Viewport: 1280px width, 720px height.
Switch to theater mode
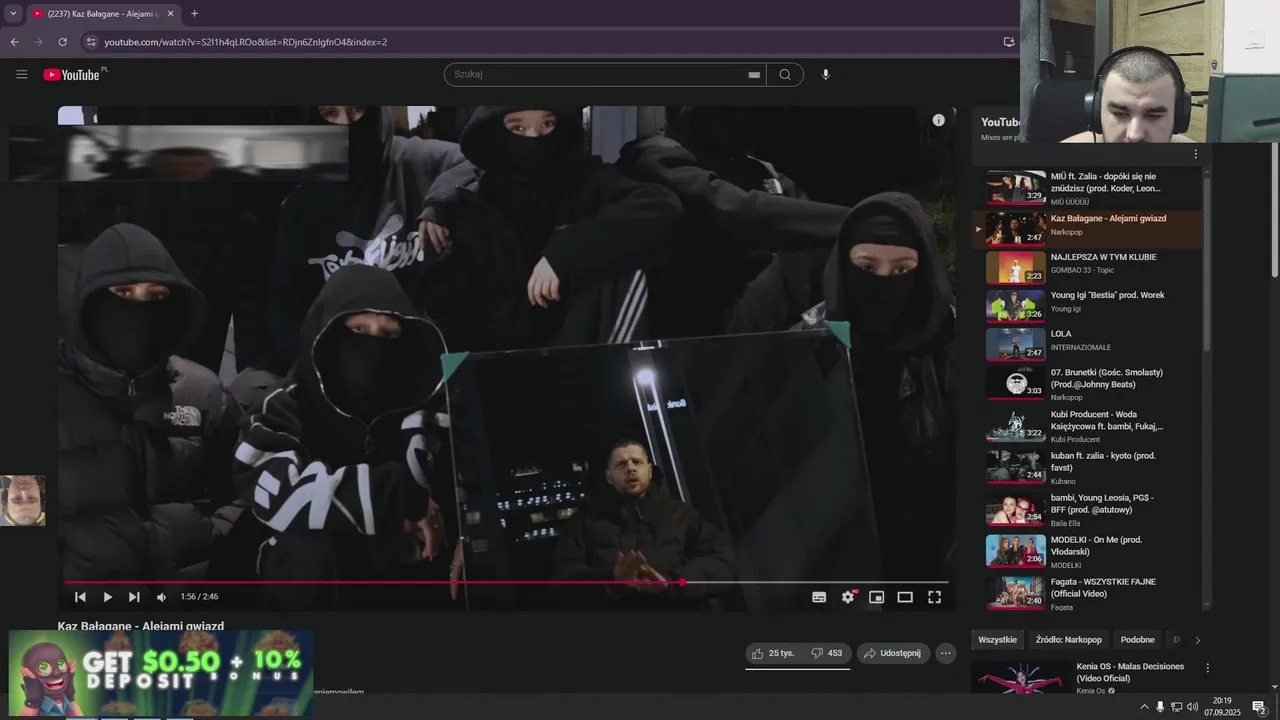(x=905, y=597)
